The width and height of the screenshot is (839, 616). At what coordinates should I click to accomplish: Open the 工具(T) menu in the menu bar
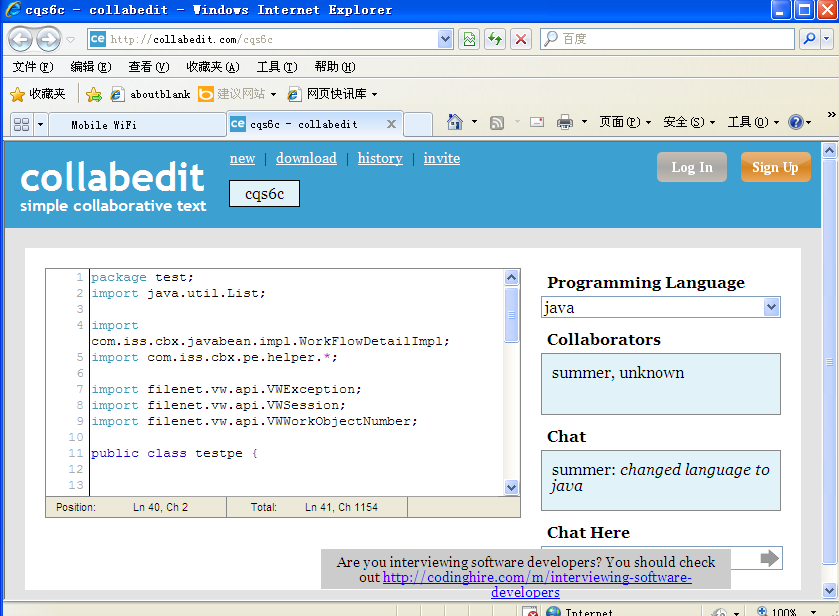pos(277,67)
